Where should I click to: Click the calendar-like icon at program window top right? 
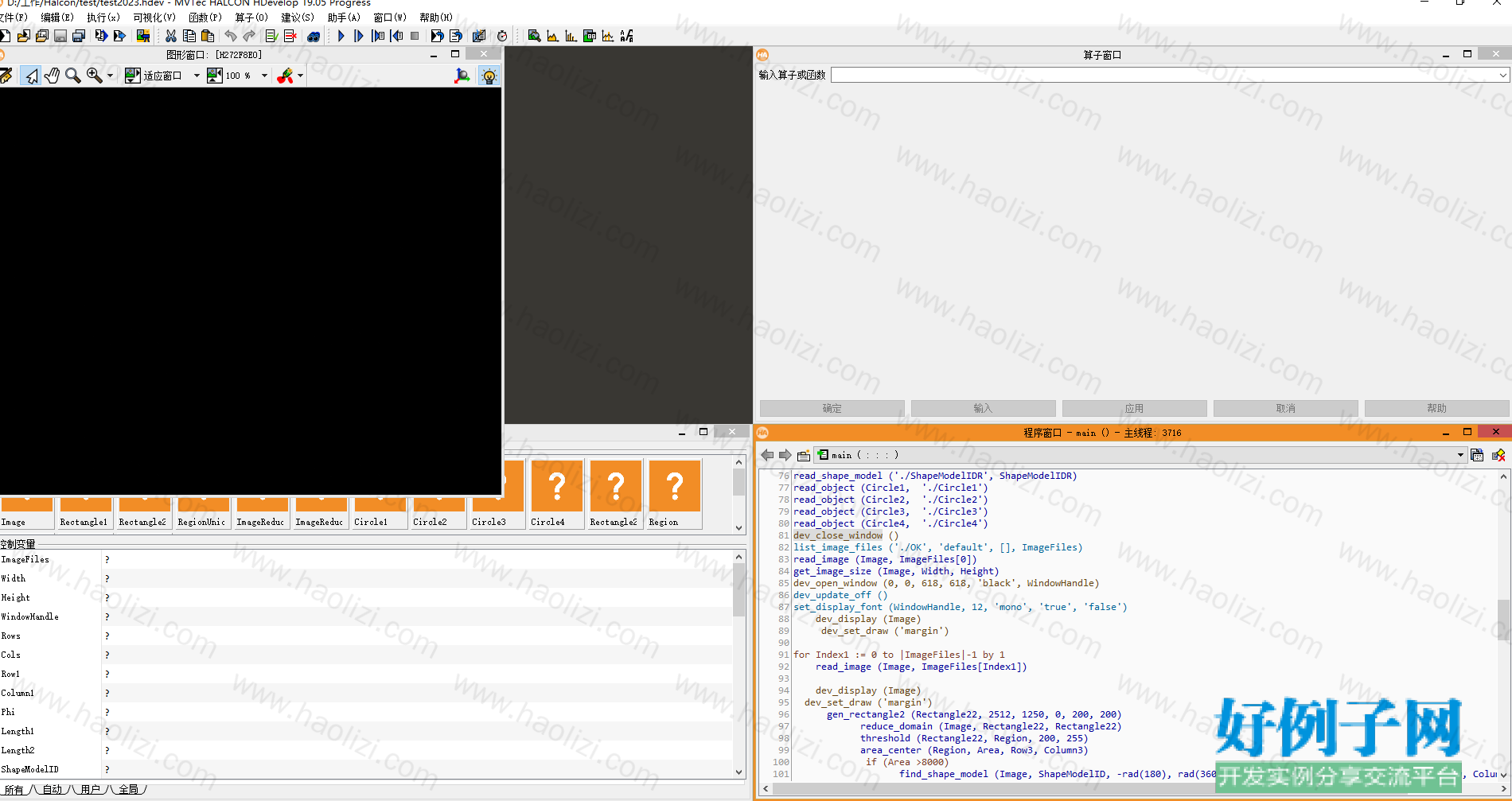point(1477,455)
